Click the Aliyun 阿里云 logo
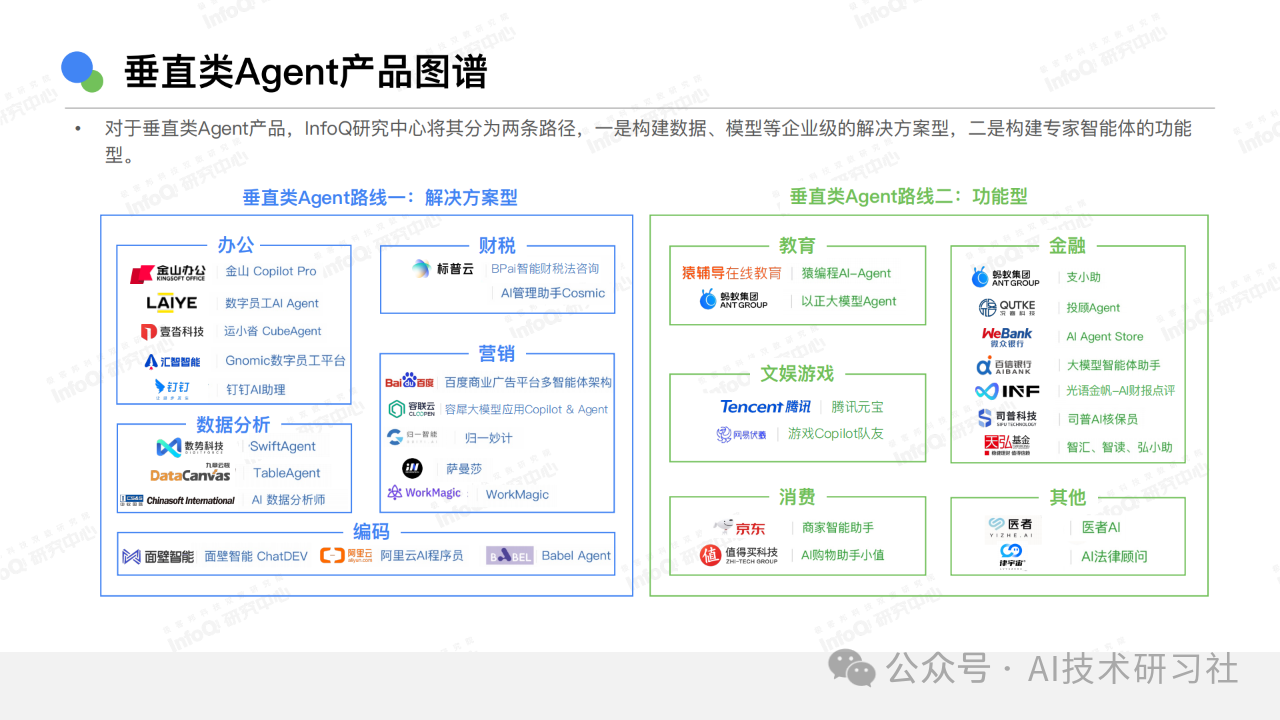The image size is (1280, 720). pos(346,556)
